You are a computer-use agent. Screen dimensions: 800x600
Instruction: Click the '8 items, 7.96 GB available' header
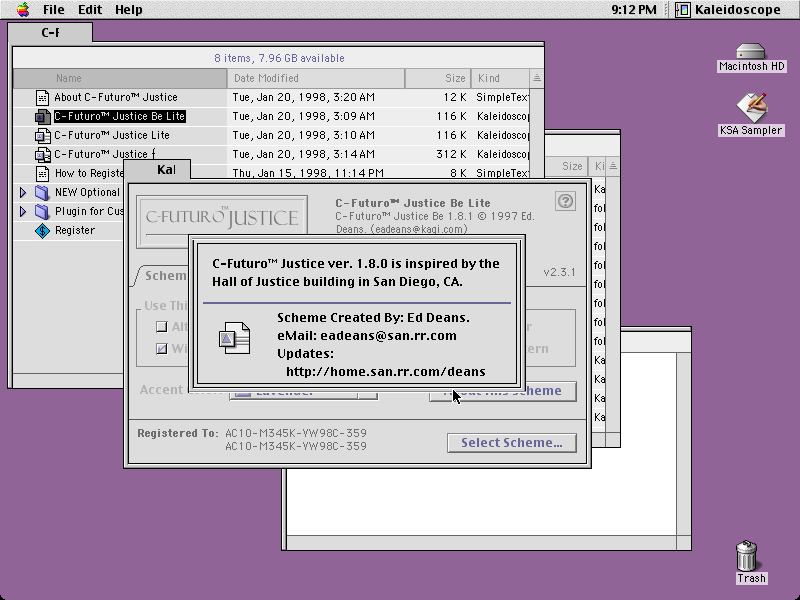pos(279,58)
